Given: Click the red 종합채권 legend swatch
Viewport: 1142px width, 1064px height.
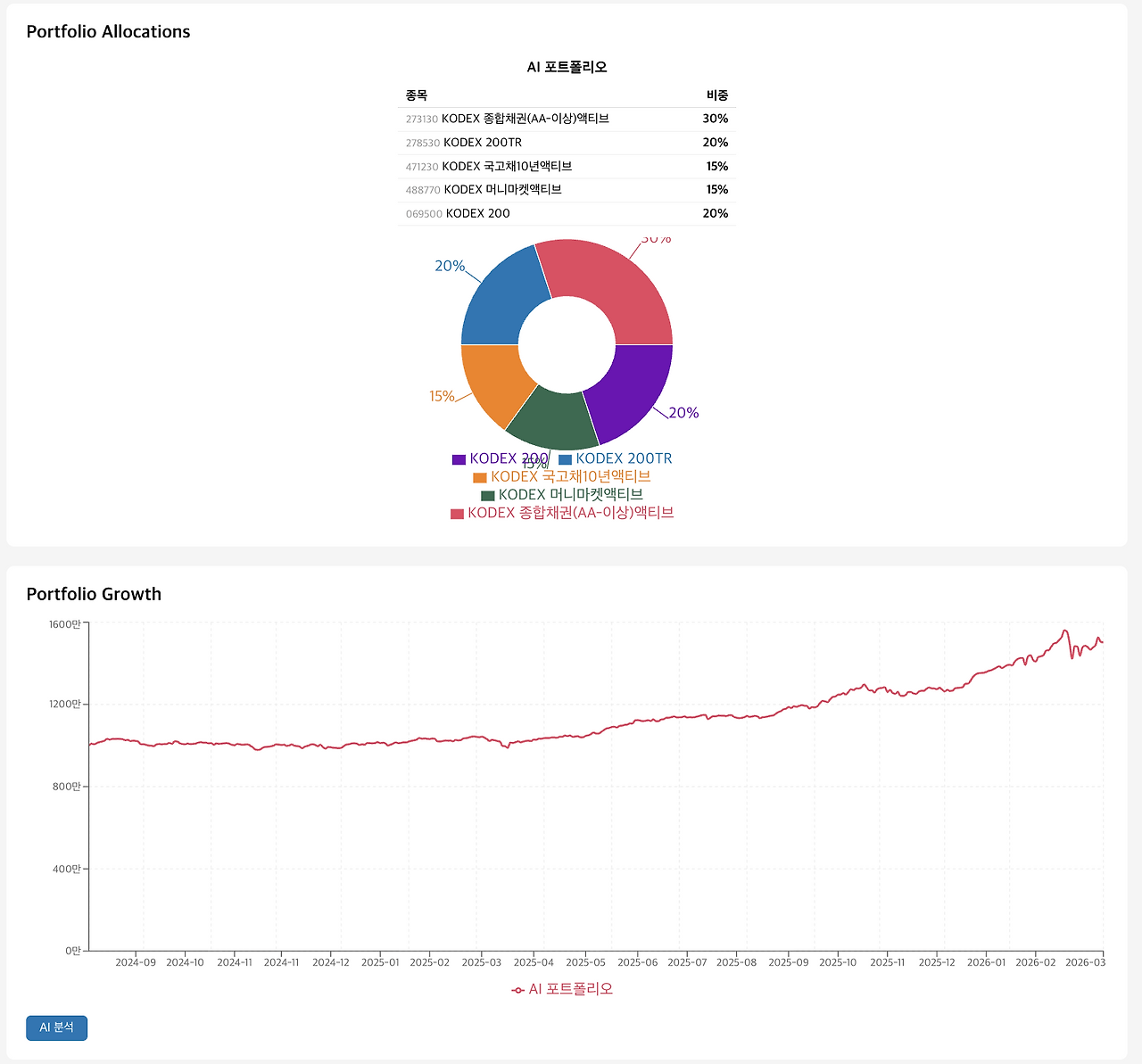Looking at the screenshot, I should point(458,514).
